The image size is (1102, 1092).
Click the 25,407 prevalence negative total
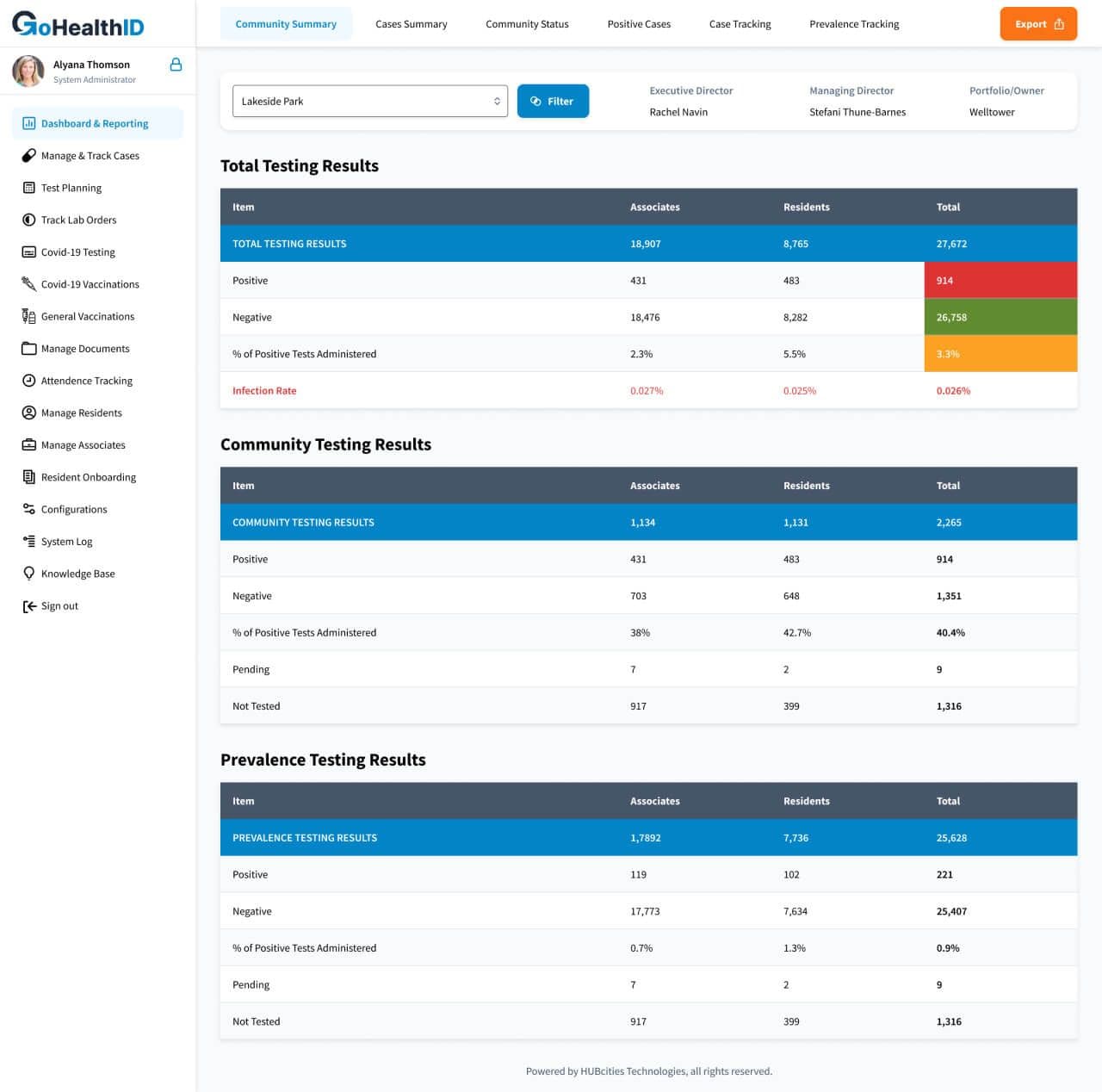tap(951, 911)
